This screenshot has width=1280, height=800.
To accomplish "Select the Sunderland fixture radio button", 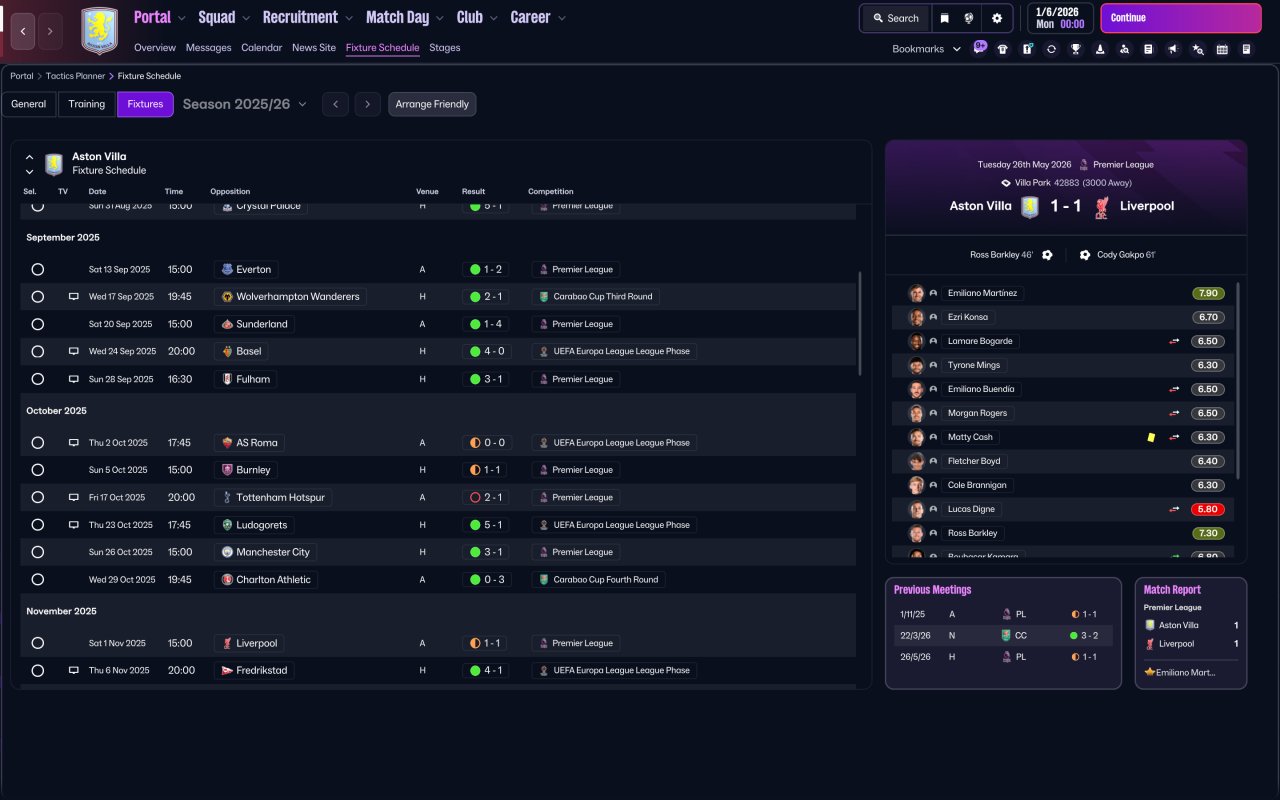I will point(37,324).
